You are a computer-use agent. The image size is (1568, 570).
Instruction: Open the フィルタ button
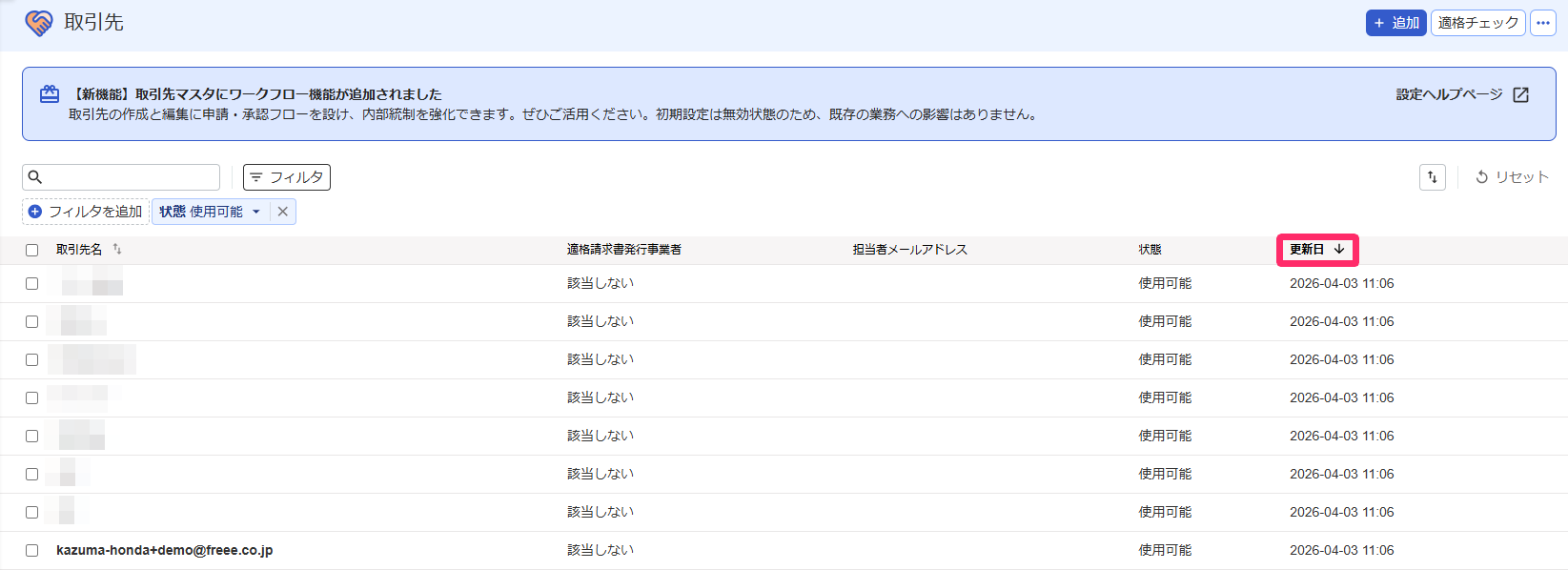point(287,177)
